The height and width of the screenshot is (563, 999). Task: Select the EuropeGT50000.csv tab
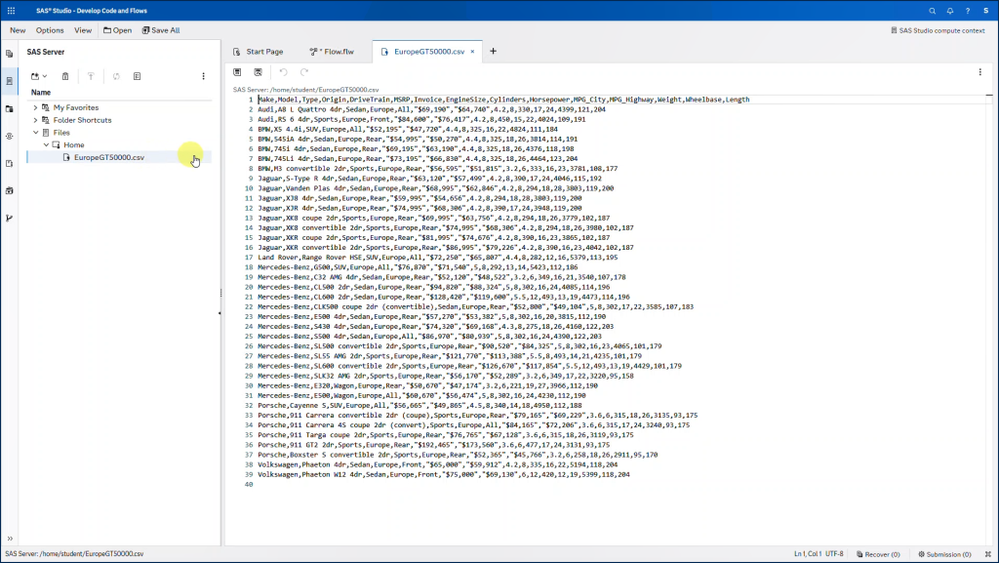tap(429, 52)
